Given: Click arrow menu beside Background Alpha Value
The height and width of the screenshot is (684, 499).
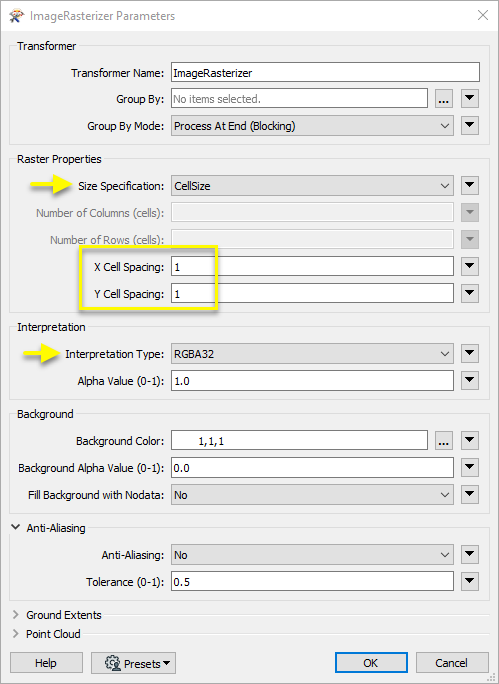Looking at the screenshot, I should pyautogui.click(x=470, y=468).
